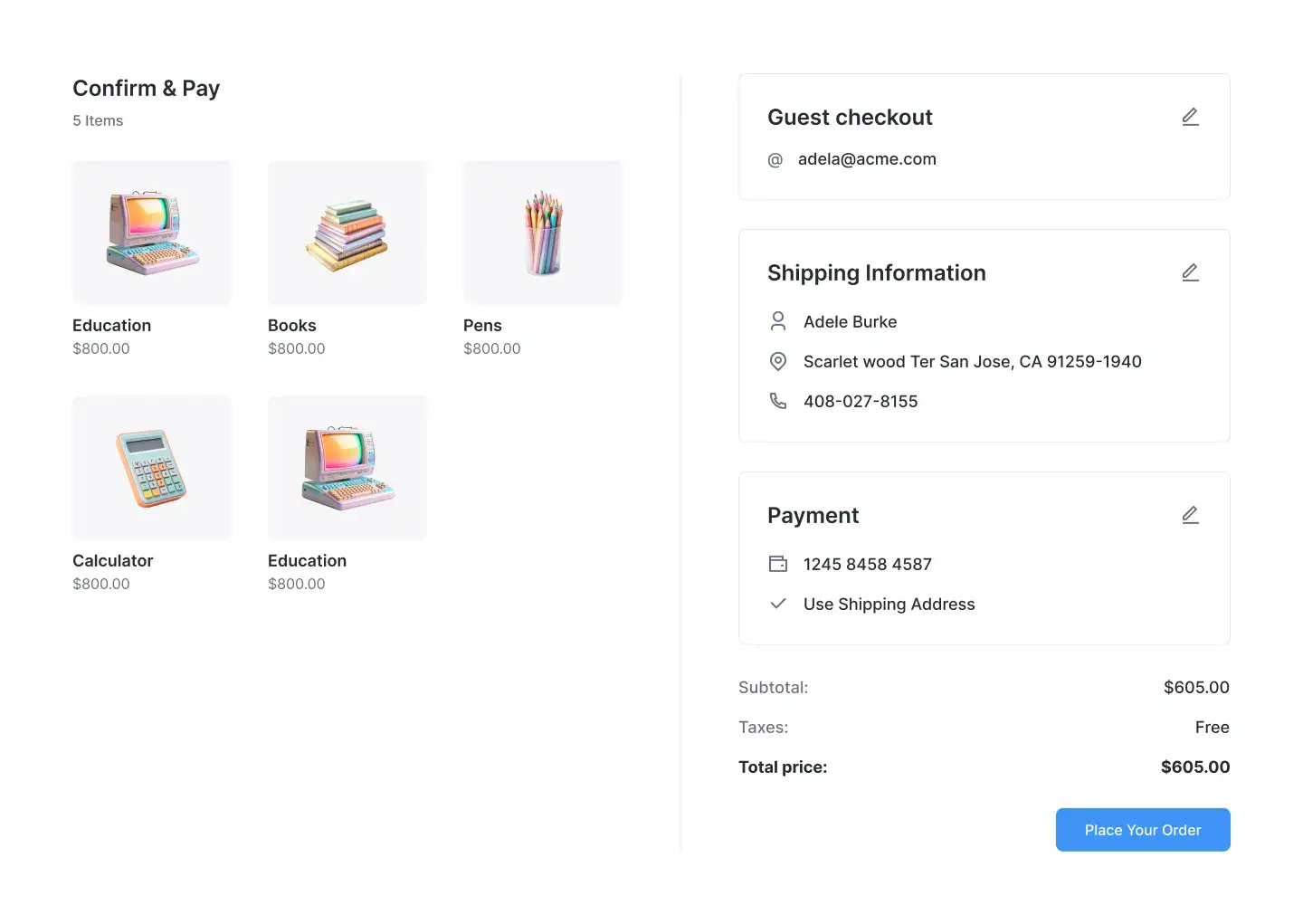Image resolution: width=1303 pixels, height=924 pixels.
Task: Select the Pens product image
Action: click(543, 233)
